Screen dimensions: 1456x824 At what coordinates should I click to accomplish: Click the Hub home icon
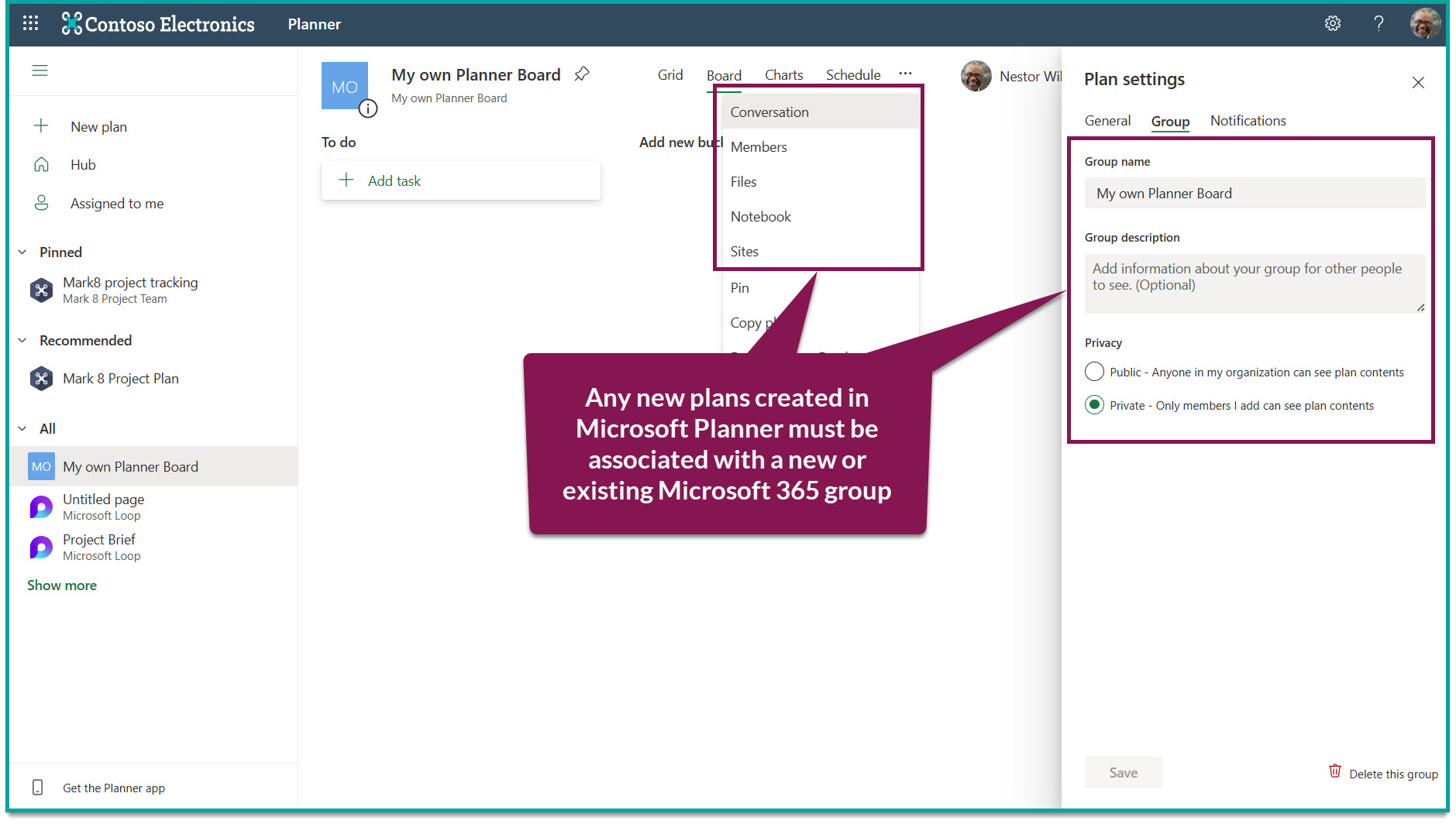pyautogui.click(x=41, y=164)
